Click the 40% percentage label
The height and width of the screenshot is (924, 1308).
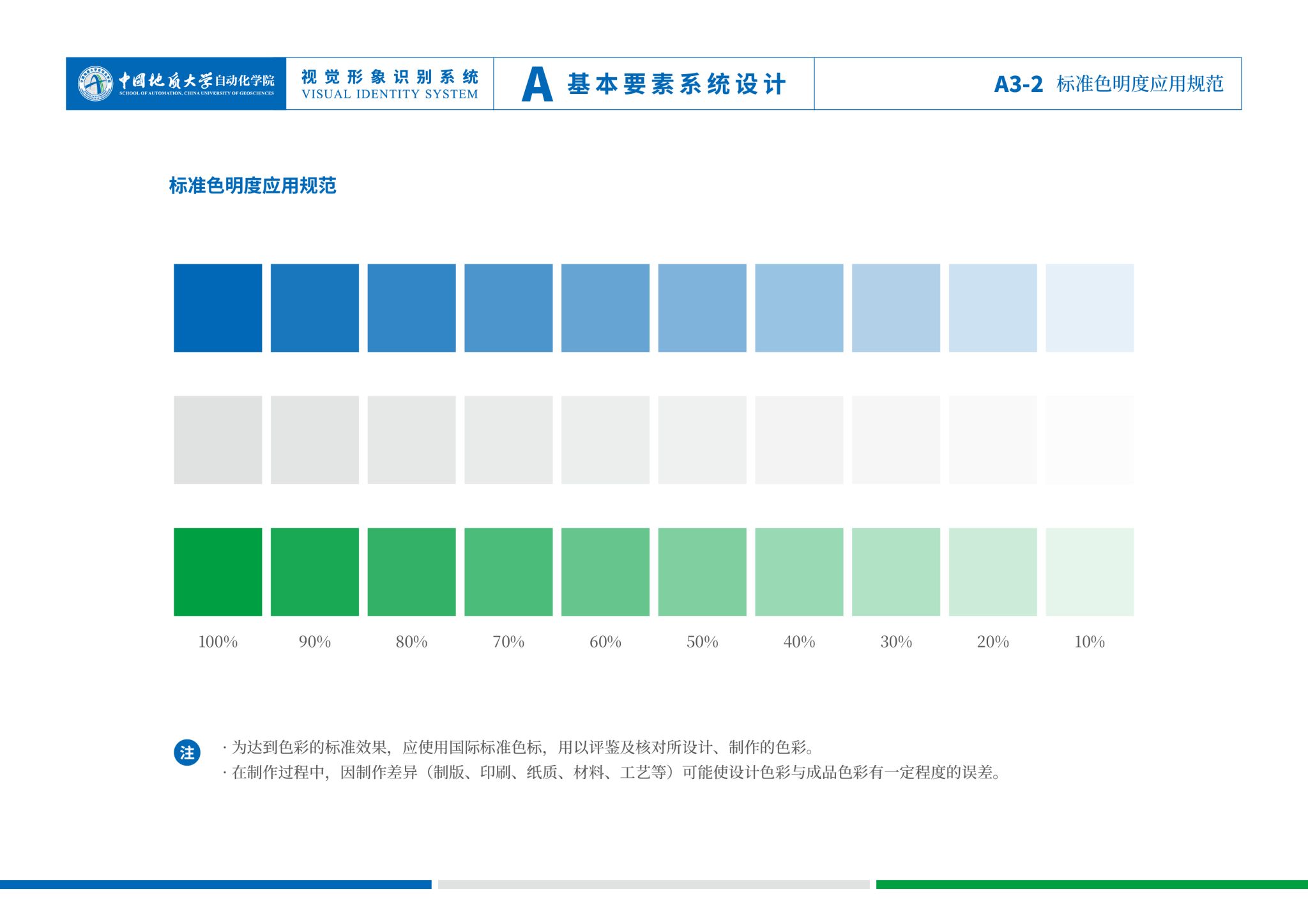click(x=799, y=642)
